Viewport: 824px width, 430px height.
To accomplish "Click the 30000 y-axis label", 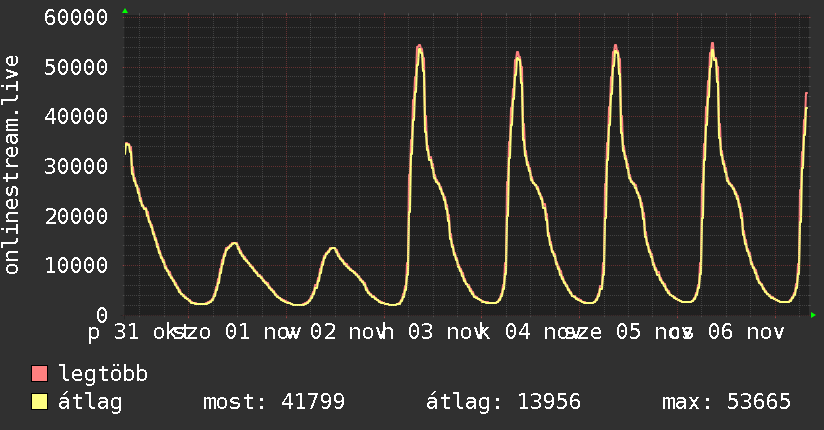I will (76, 167).
